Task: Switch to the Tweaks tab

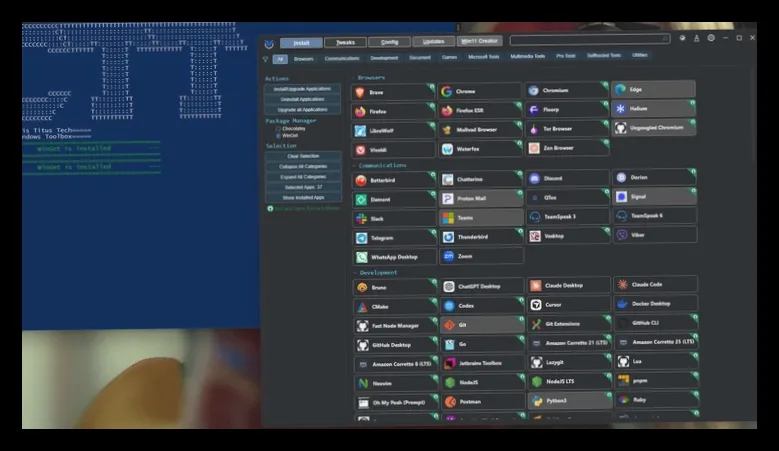Action: pos(345,43)
